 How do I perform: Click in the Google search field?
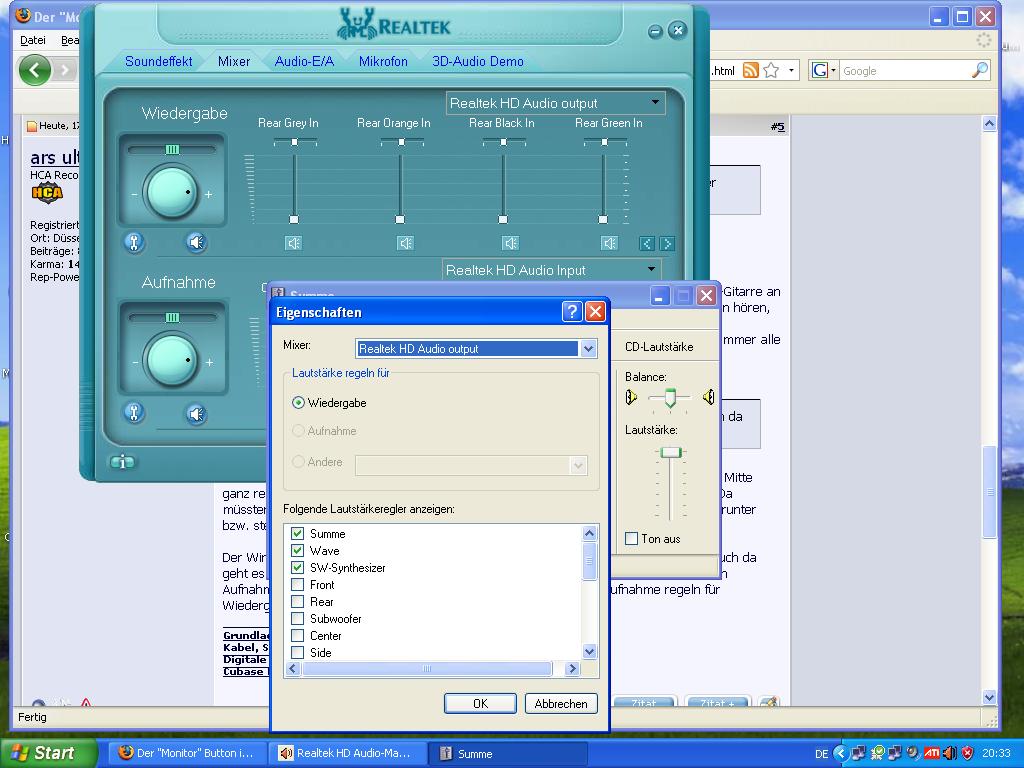[x=904, y=71]
